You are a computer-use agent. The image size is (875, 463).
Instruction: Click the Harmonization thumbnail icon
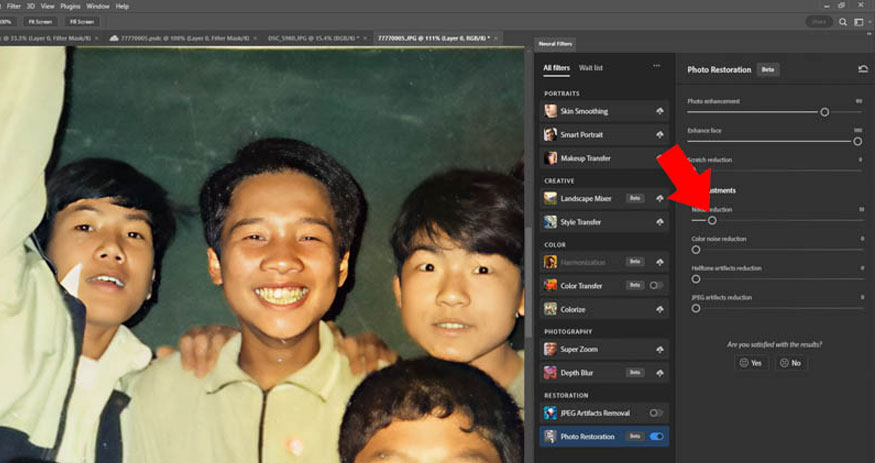coord(551,262)
